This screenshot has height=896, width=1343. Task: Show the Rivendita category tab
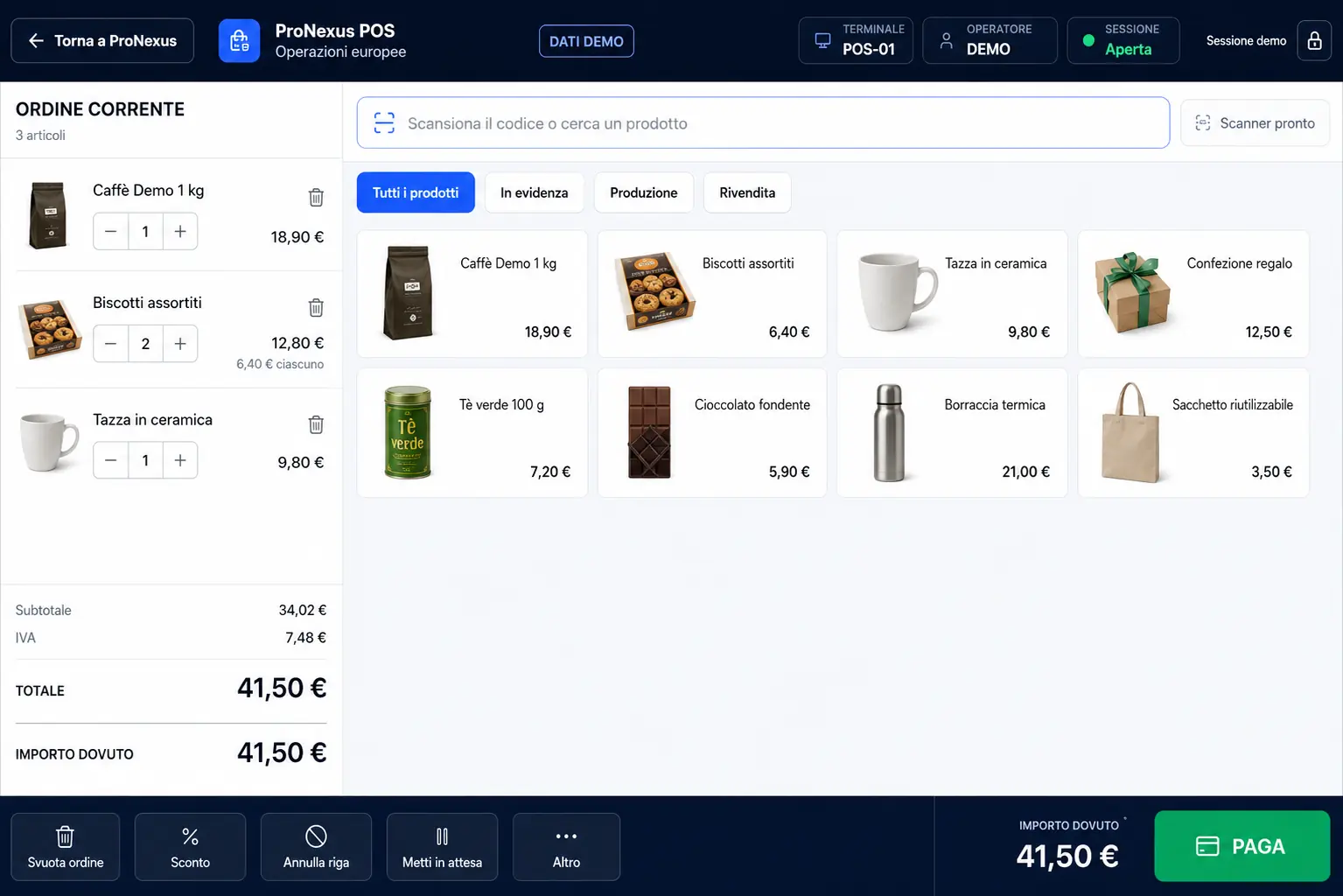tap(747, 192)
